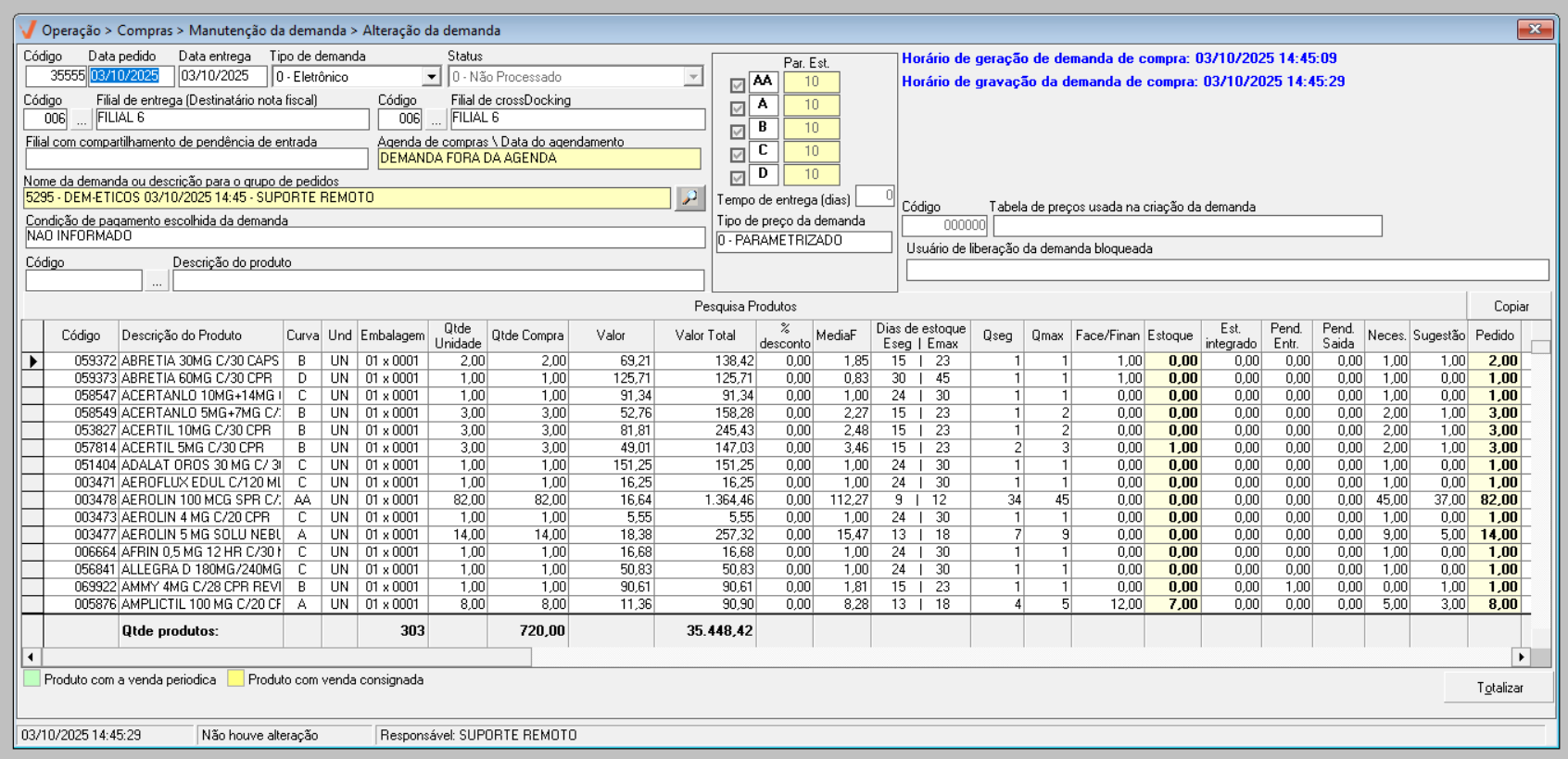The width and height of the screenshot is (1568, 759).
Task: Expand the Status dropdown
Action: 693,77
